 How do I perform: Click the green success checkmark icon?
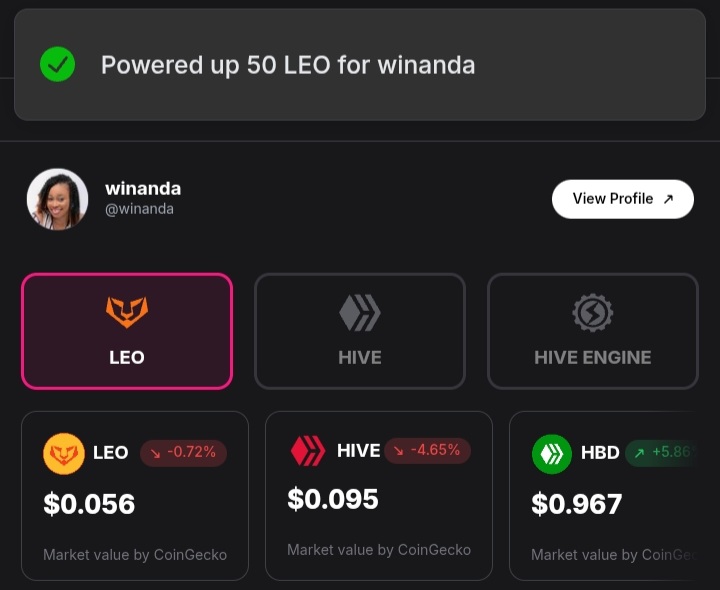tap(57, 65)
